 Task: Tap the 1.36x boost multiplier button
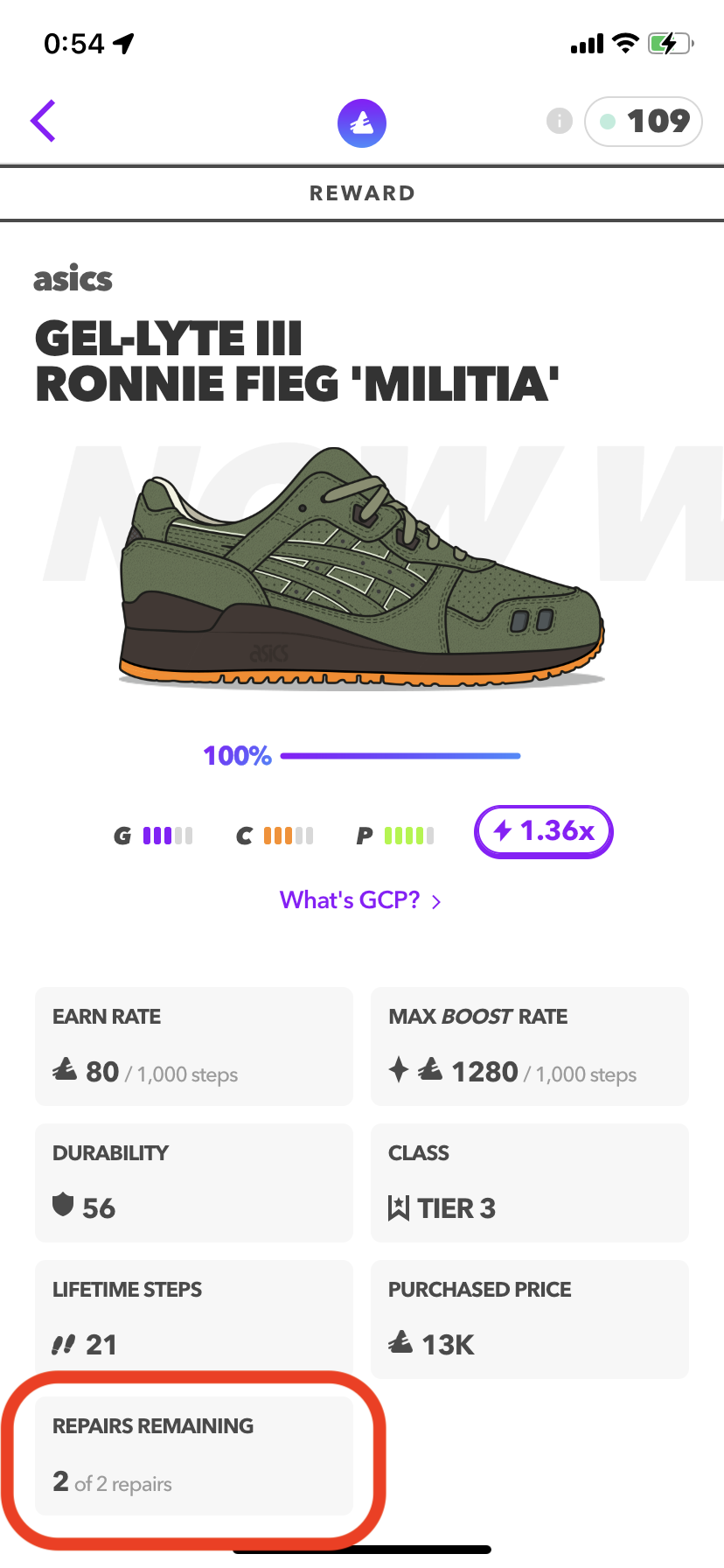pyautogui.click(x=543, y=831)
